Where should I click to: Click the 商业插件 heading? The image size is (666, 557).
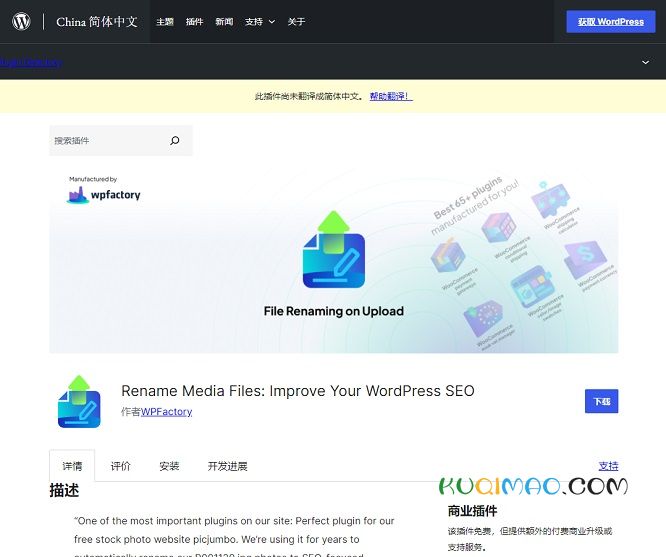[x=472, y=511]
